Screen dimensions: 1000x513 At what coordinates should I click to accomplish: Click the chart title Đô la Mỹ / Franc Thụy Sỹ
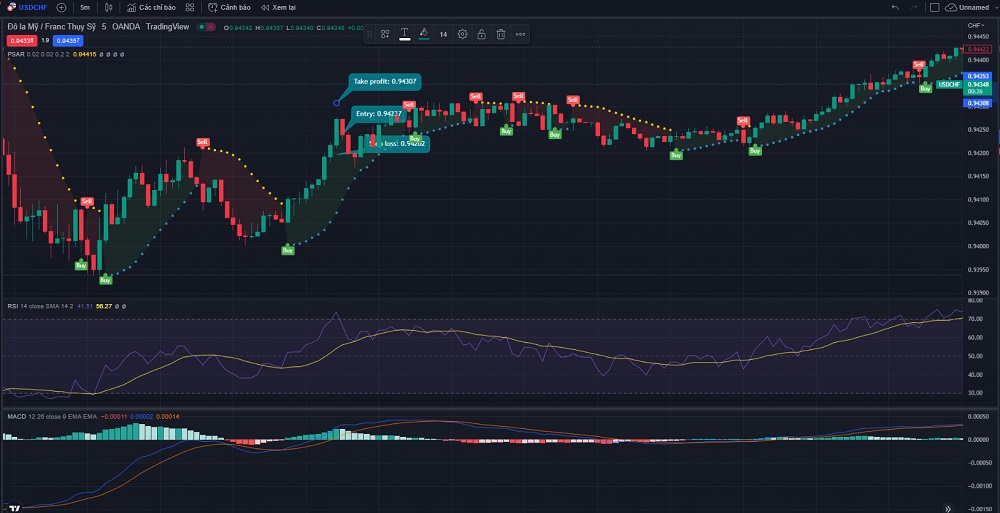53,27
